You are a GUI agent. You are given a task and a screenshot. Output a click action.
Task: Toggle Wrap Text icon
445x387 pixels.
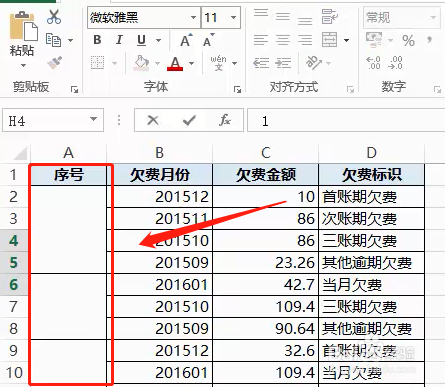point(330,17)
